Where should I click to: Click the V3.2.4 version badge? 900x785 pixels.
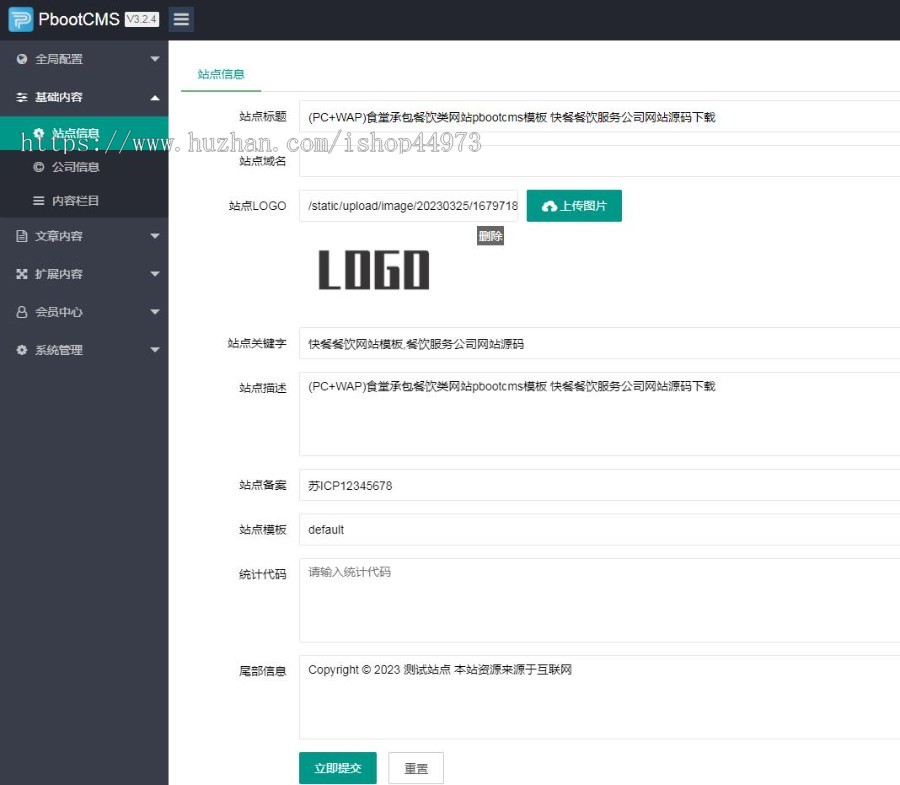click(x=142, y=20)
